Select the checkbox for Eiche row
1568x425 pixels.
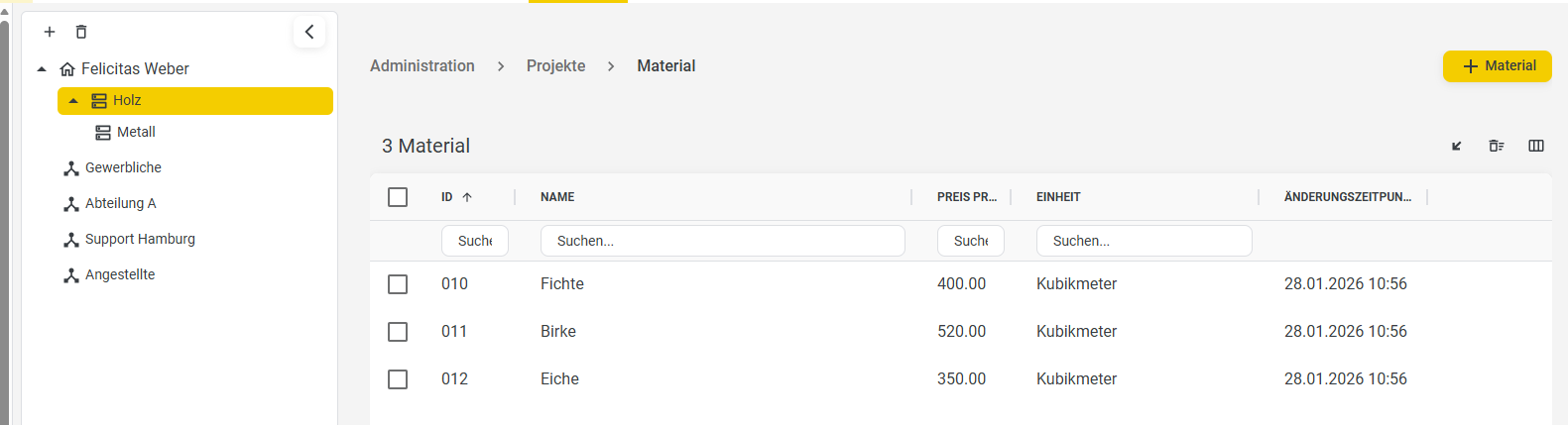[x=398, y=379]
